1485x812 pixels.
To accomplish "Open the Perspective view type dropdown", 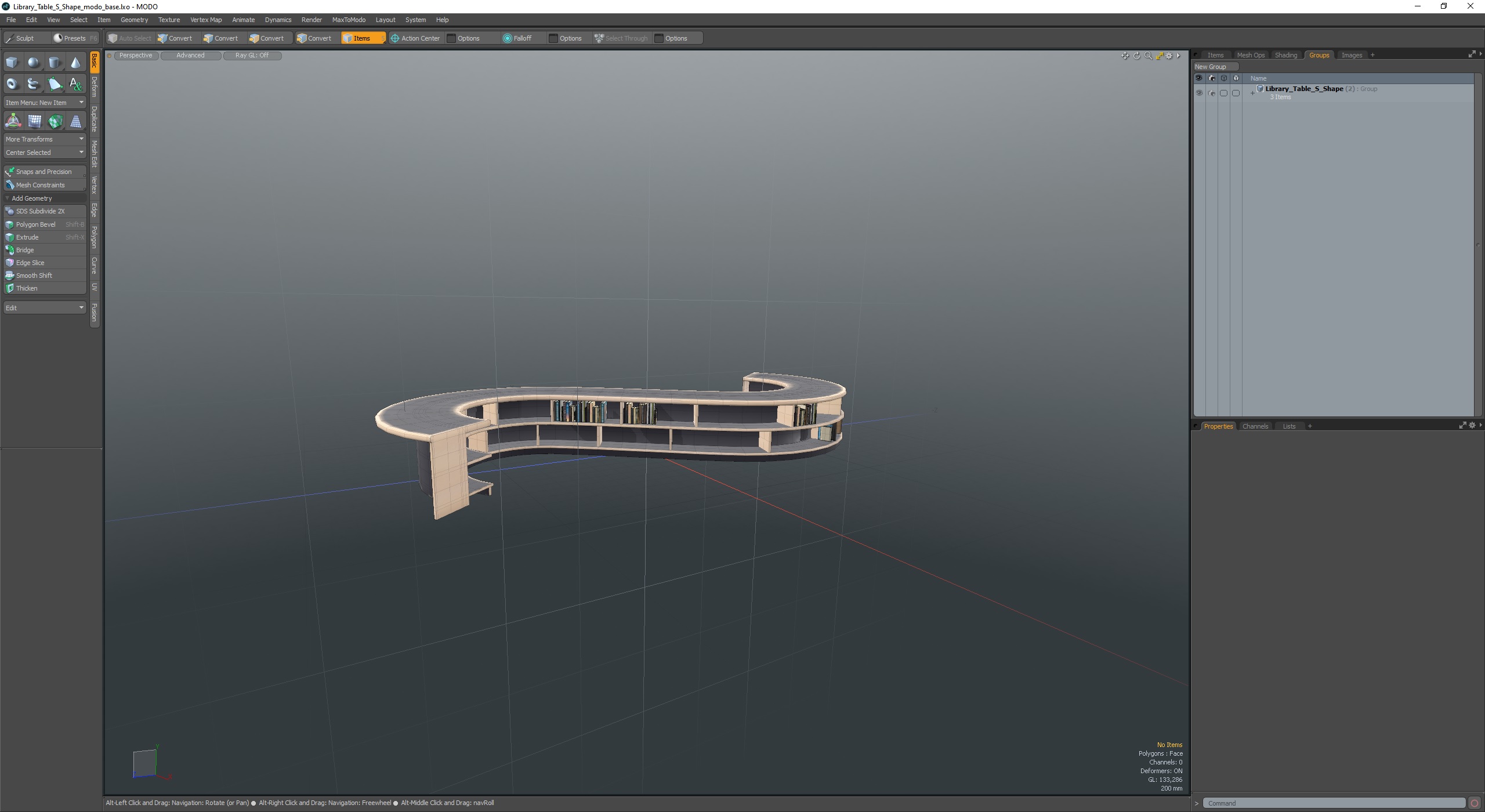I will pyautogui.click(x=136, y=56).
